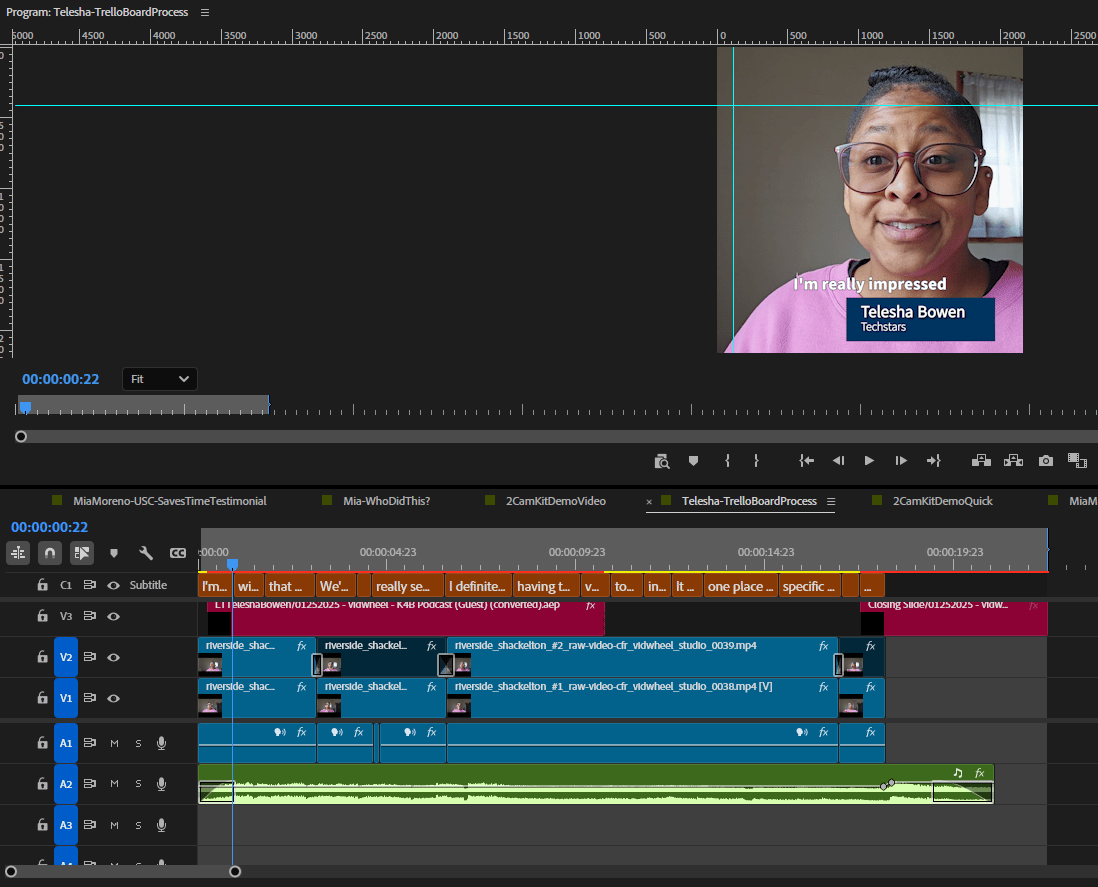Target the V1 video track
Screen dimensions: 1098x887
pos(66,698)
